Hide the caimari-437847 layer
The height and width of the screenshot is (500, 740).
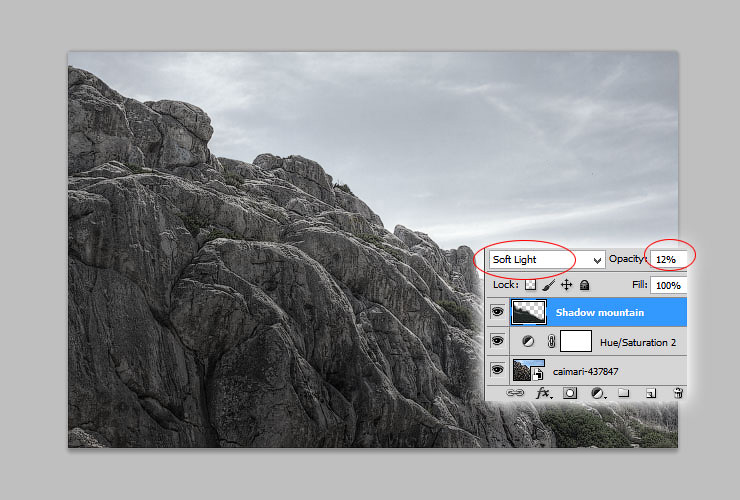pos(497,370)
